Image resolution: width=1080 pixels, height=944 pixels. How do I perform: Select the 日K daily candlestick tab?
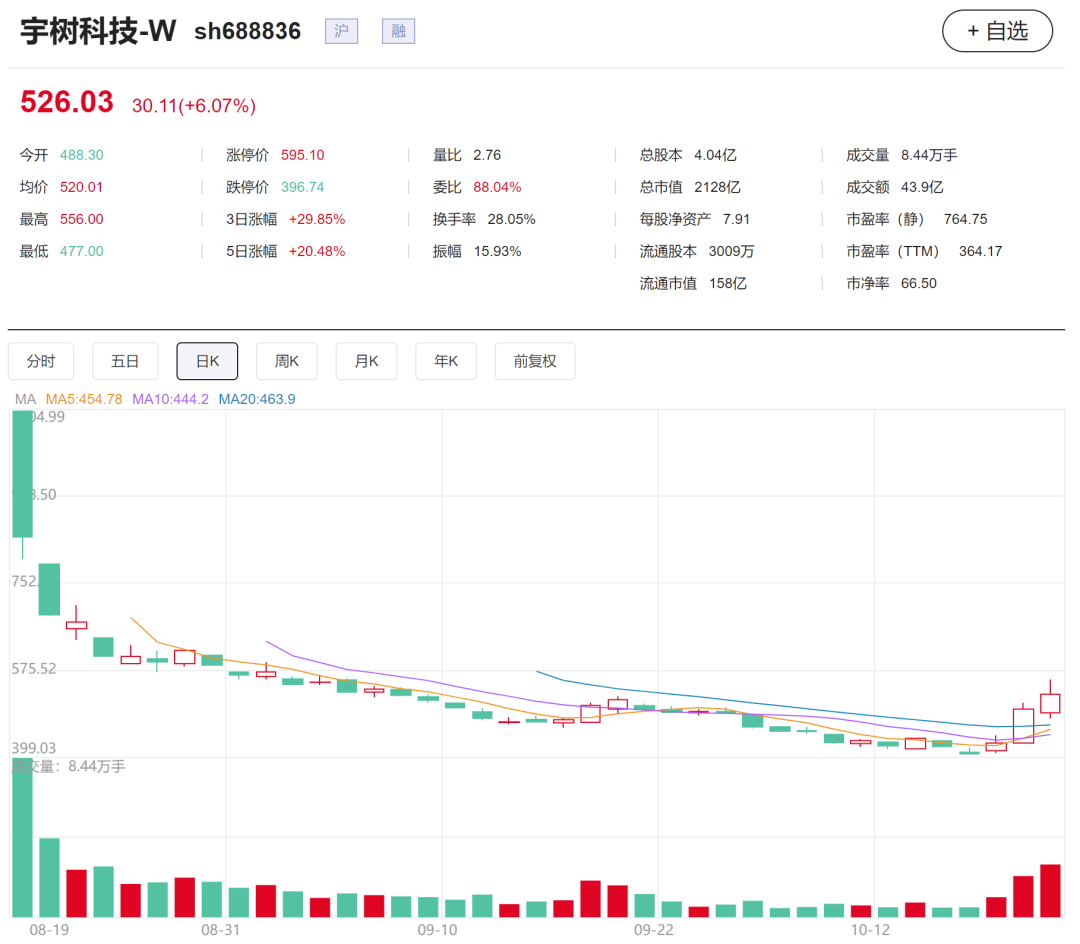coord(207,361)
